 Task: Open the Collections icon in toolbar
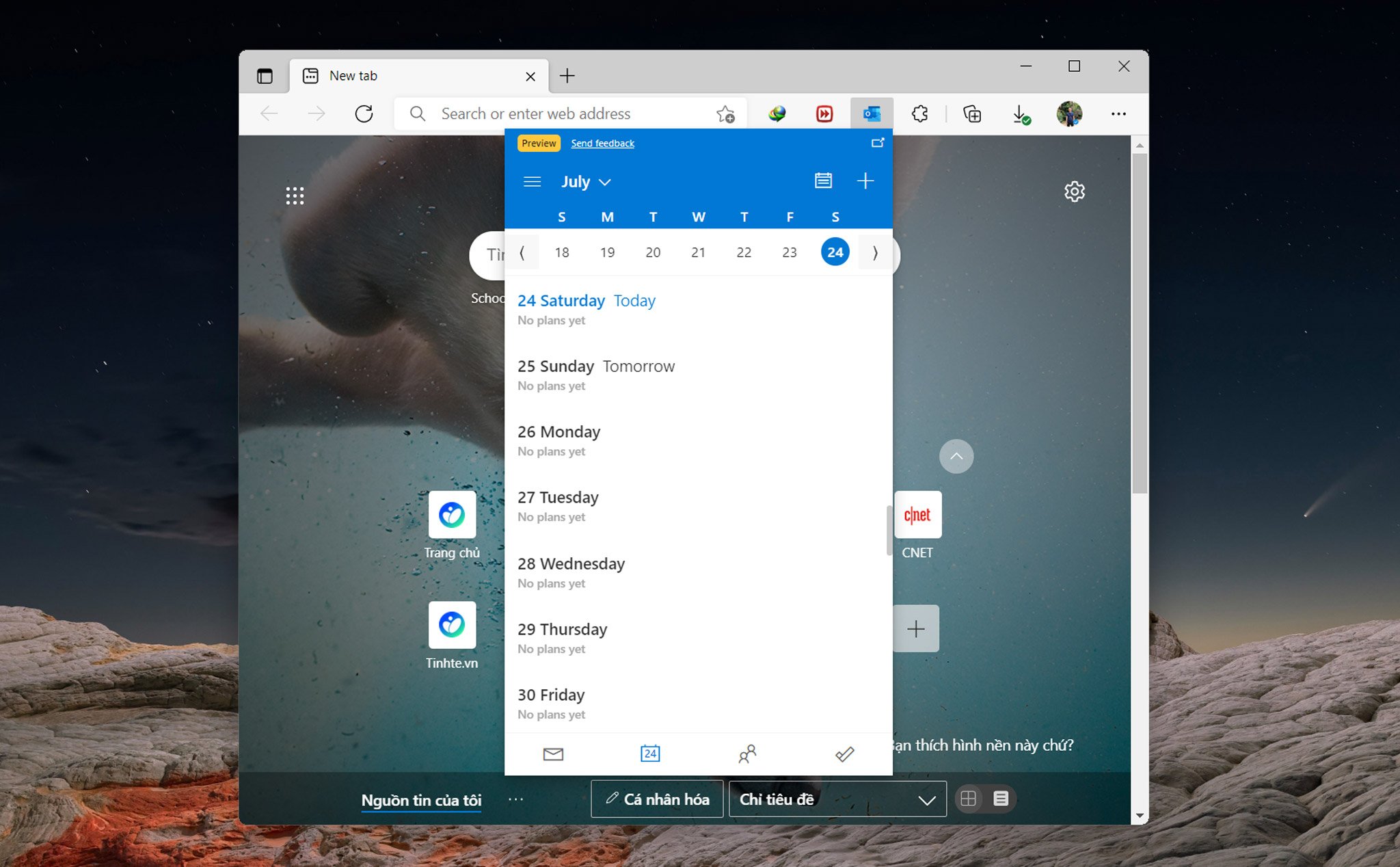(973, 114)
